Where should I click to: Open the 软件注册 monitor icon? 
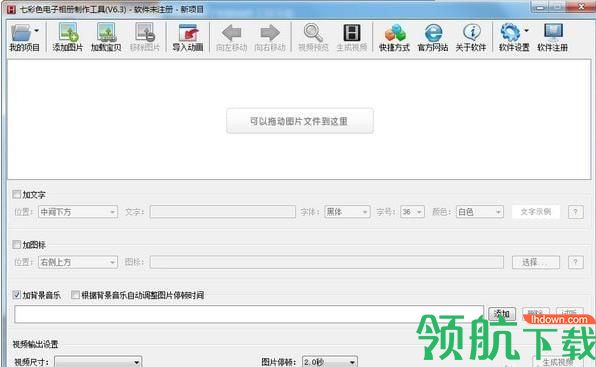coord(553,33)
